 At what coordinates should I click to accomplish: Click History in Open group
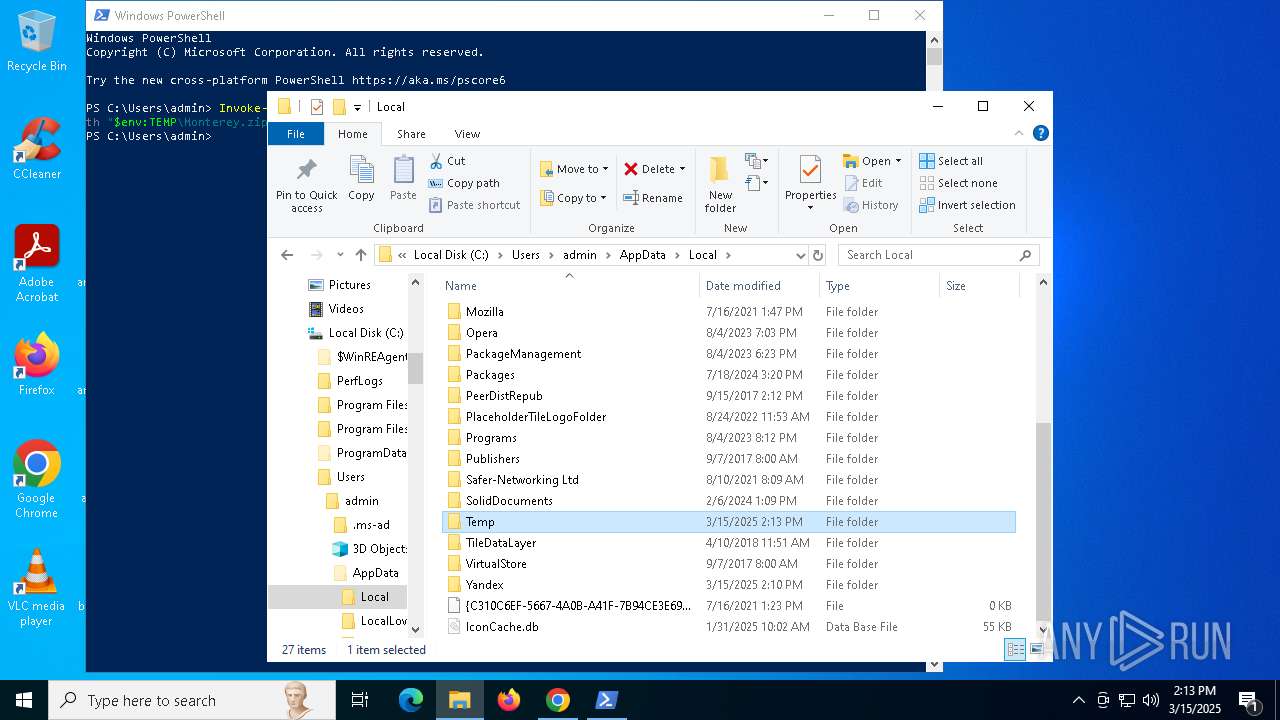(871, 205)
